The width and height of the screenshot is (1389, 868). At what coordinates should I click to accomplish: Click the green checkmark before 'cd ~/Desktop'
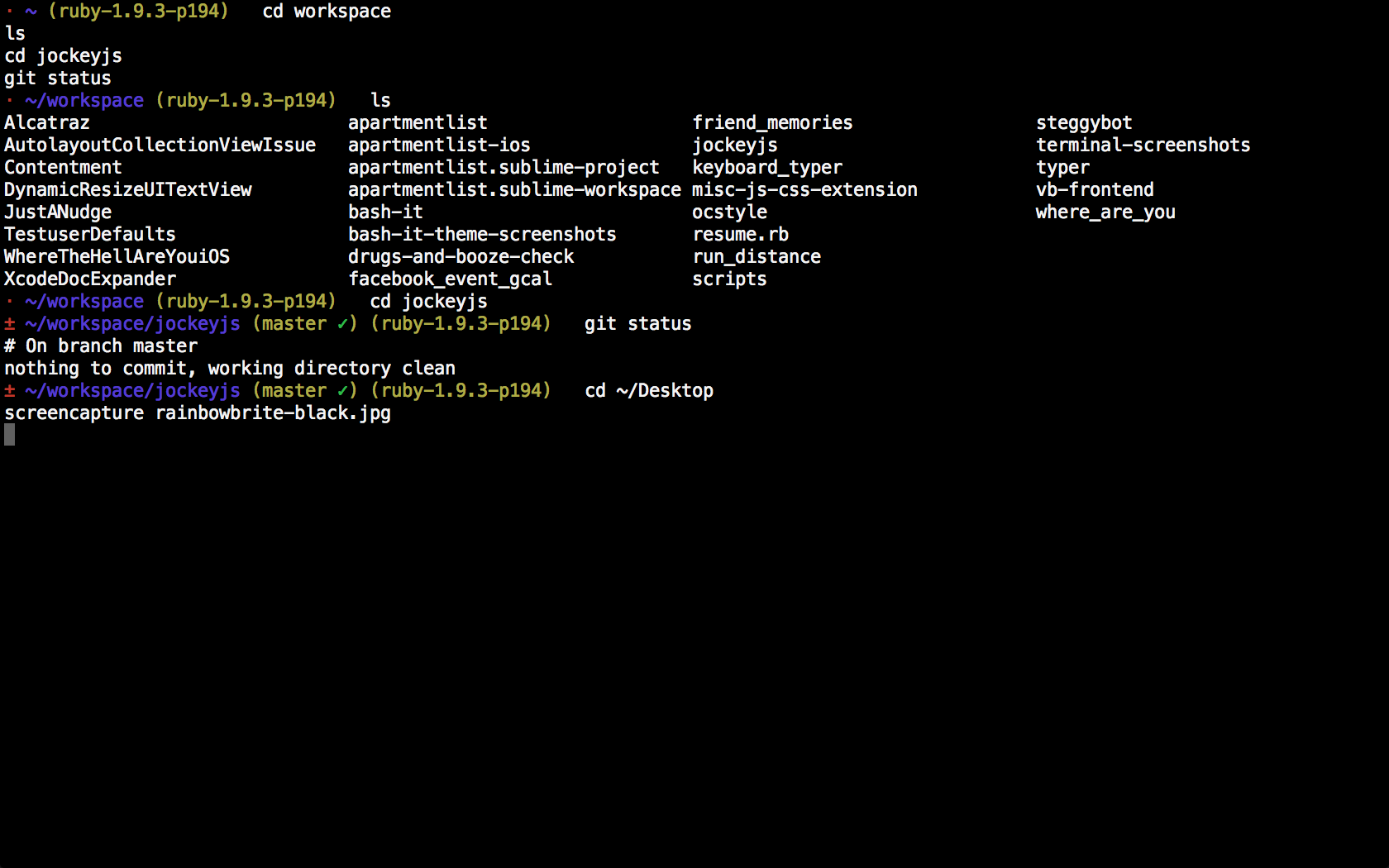341,391
